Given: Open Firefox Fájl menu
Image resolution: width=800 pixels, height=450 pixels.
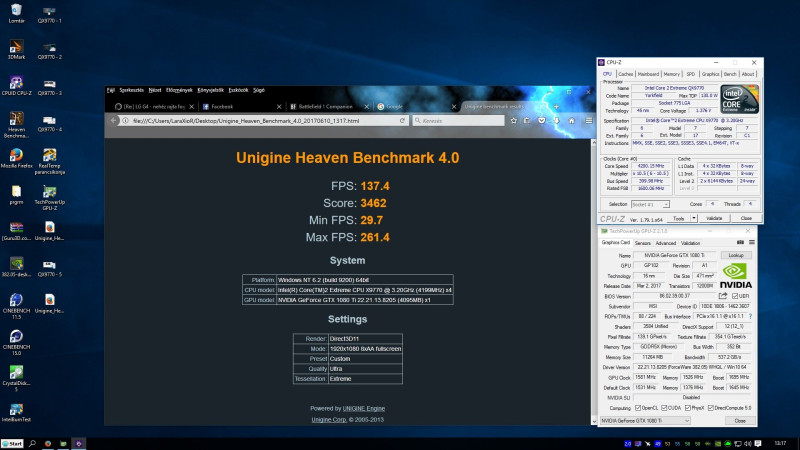Looking at the screenshot, I should 110,90.
